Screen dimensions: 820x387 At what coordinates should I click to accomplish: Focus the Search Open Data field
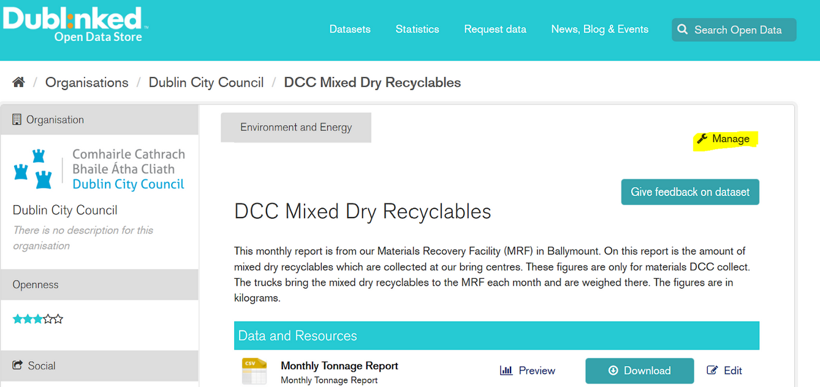pyautogui.click(x=734, y=30)
